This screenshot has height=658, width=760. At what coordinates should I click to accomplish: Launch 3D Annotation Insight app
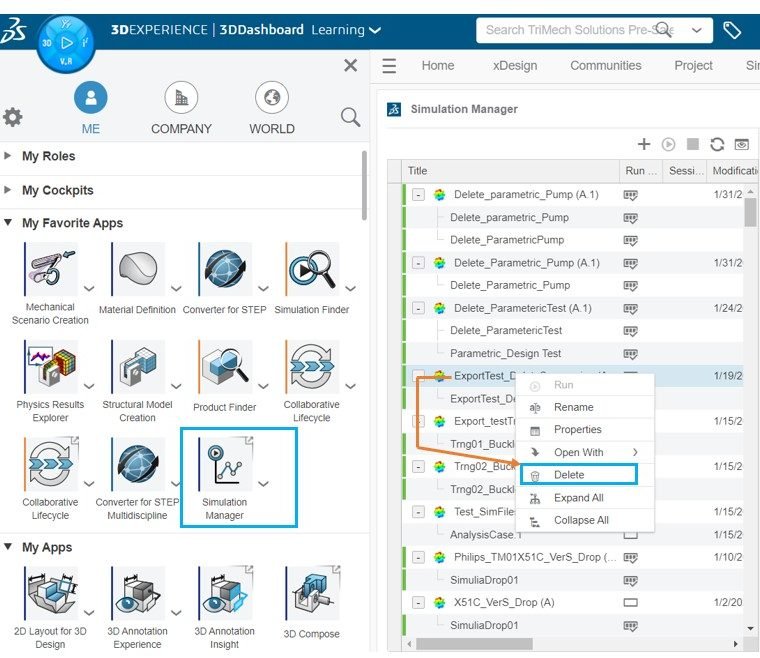point(225,593)
